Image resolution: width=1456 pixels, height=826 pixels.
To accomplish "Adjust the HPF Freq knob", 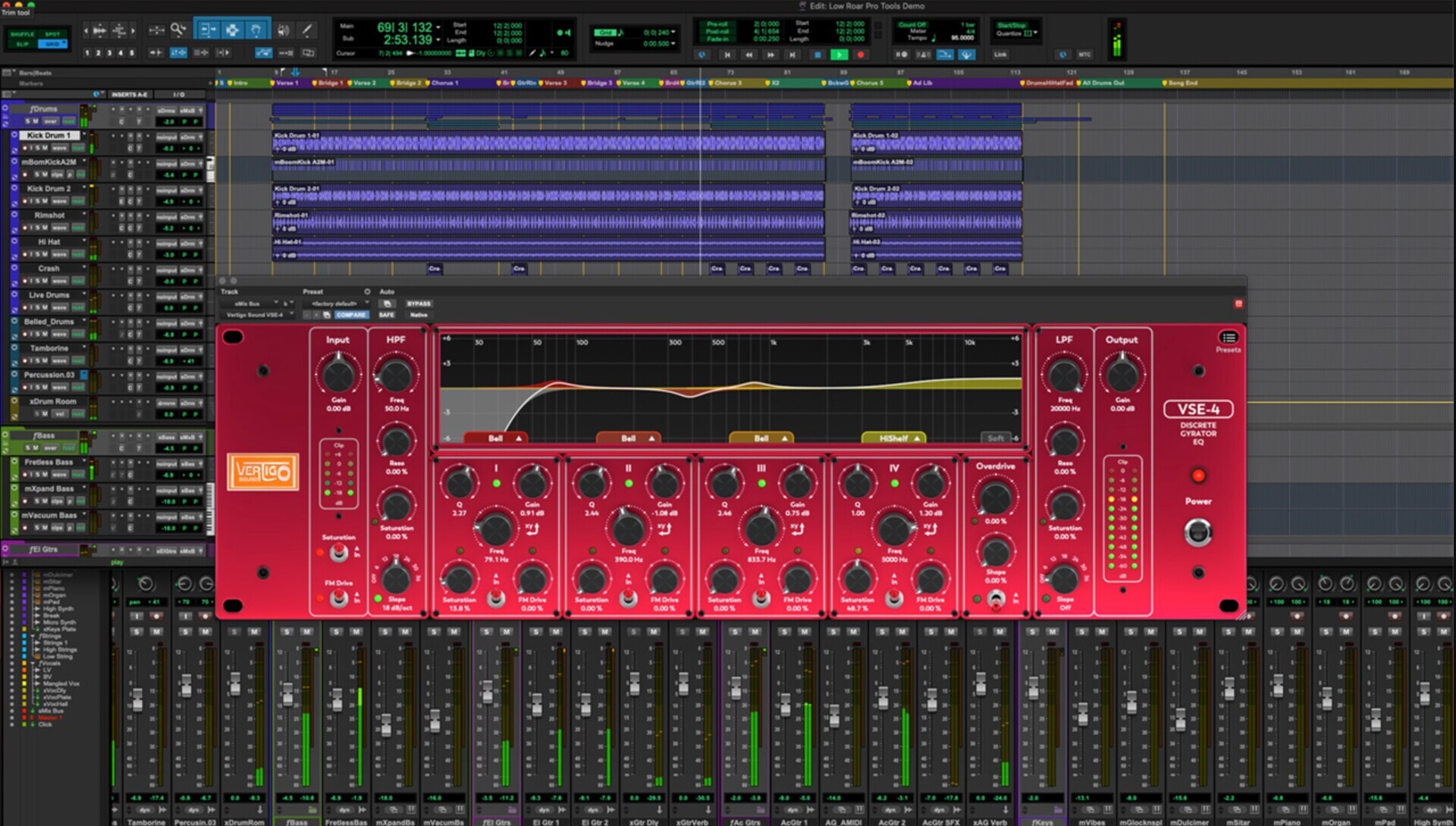I will 396,375.
